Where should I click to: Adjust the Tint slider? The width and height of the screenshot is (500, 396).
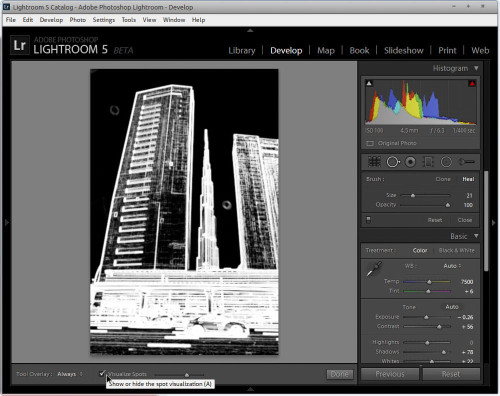pyautogui.click(x=427, y=291)
